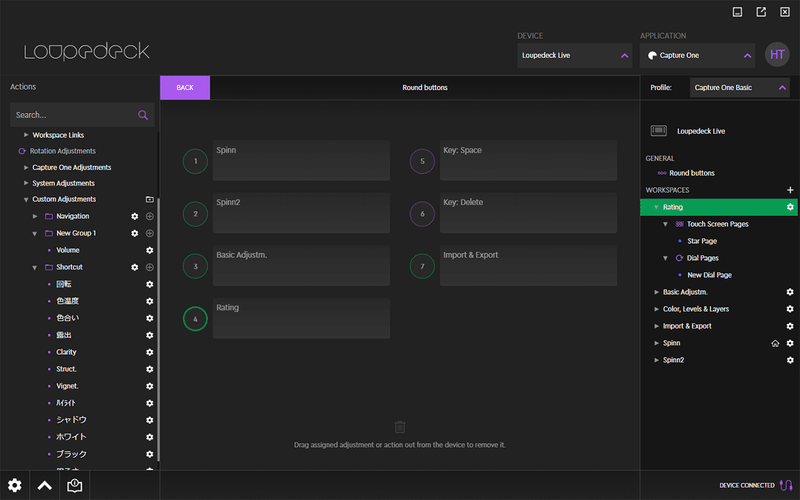Screen dimensions: 800x500
Task: Click the Basic Adjustm. slot of button 3
Action: (x=301, y=266)
